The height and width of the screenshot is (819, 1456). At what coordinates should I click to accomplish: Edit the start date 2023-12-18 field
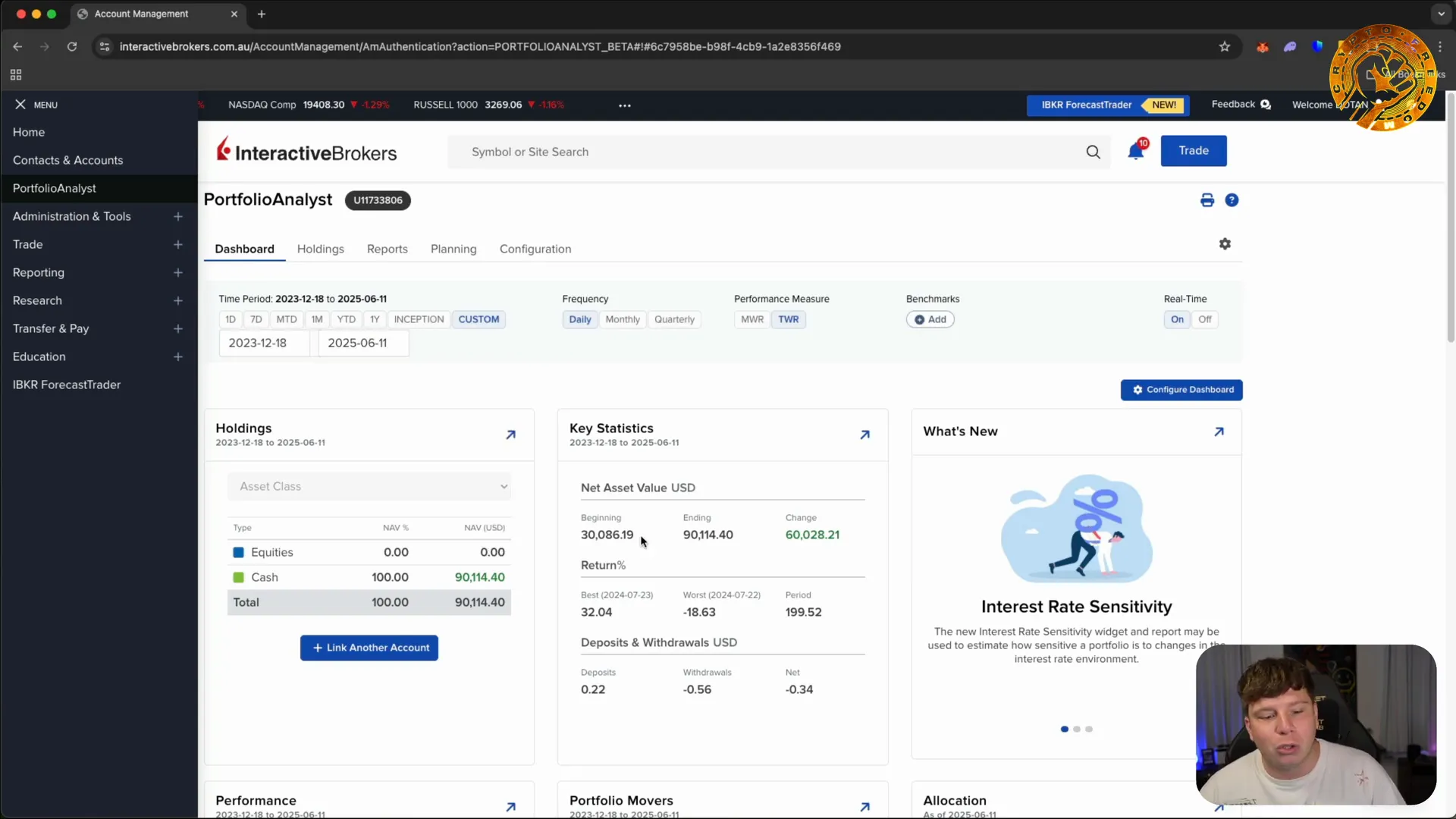pos(264,343)
